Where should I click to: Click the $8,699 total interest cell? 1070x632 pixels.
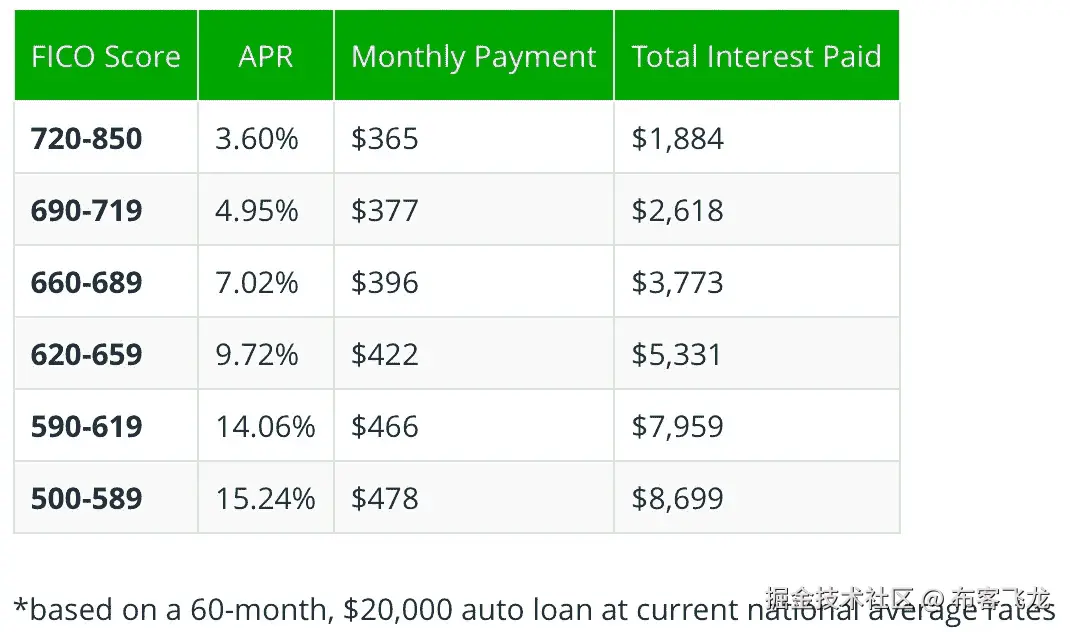[677, 499]
